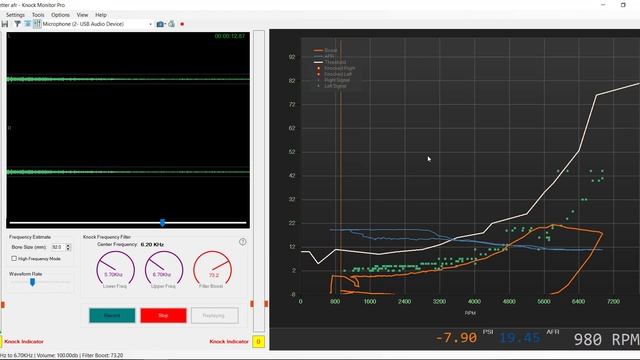
Task: Click the Waveform Rate slider handle
Action: click(x=32, y=282)
